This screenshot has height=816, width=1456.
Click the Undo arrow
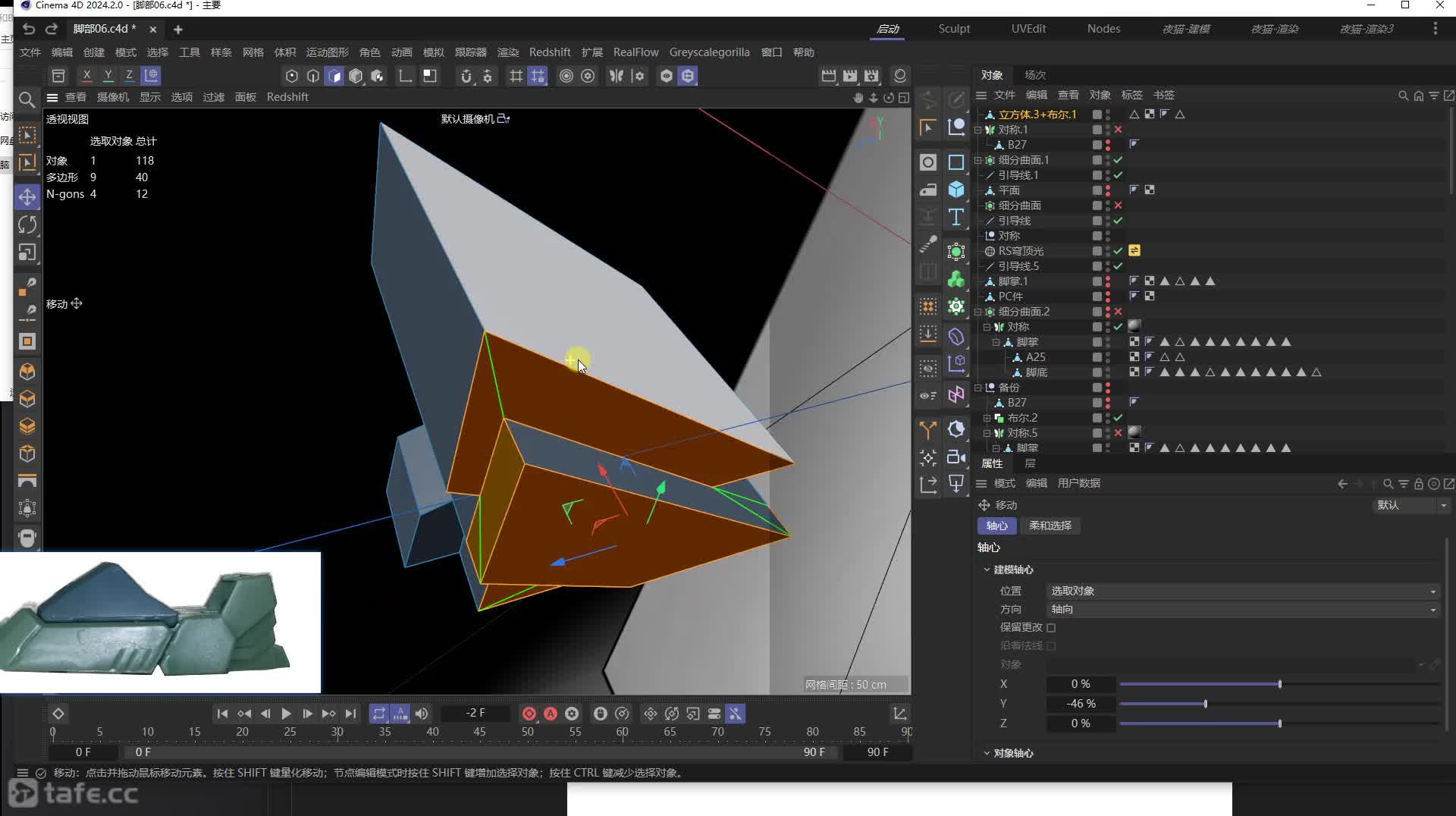[x=29, y=29]
